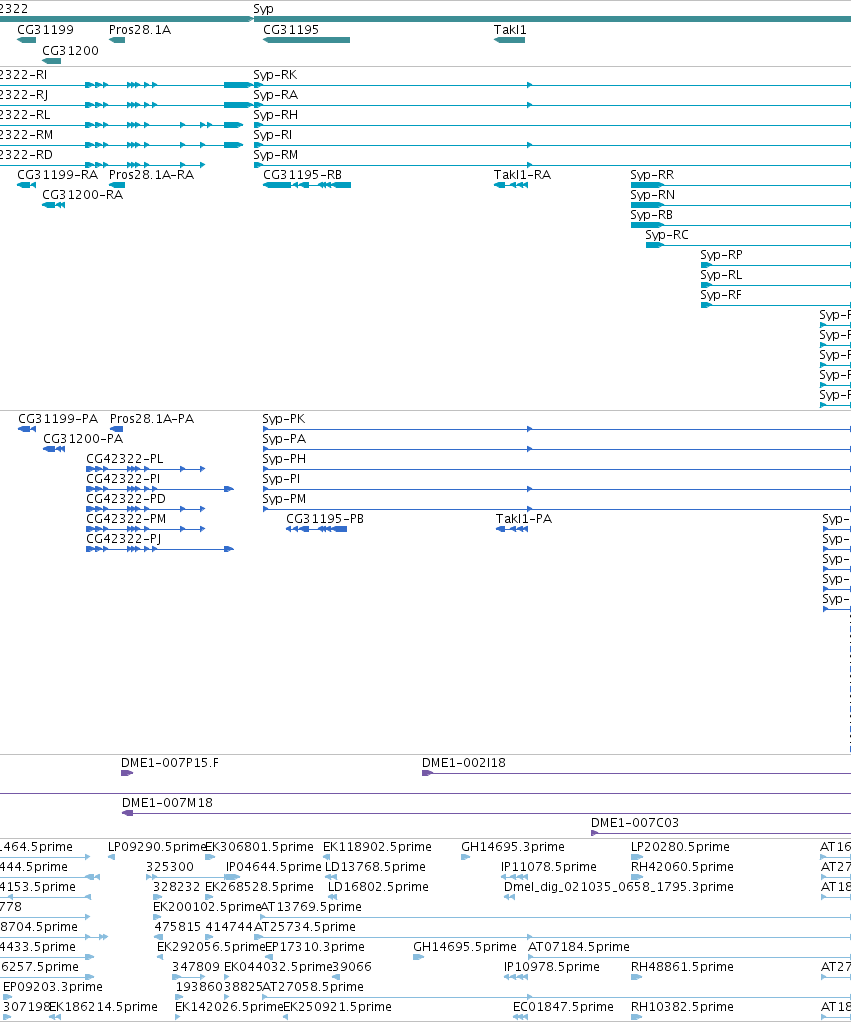This screenshot has width=851, height=1022.
Task: Open the Syp-RH transcript
Action: pos(552,125)
